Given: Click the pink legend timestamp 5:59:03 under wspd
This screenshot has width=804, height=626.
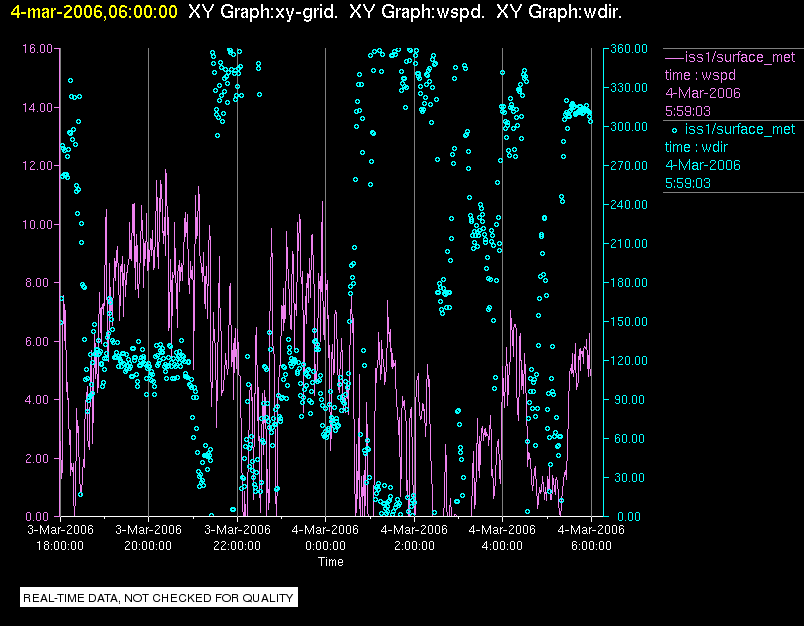Looking at the screenshot, I should 688,111.
